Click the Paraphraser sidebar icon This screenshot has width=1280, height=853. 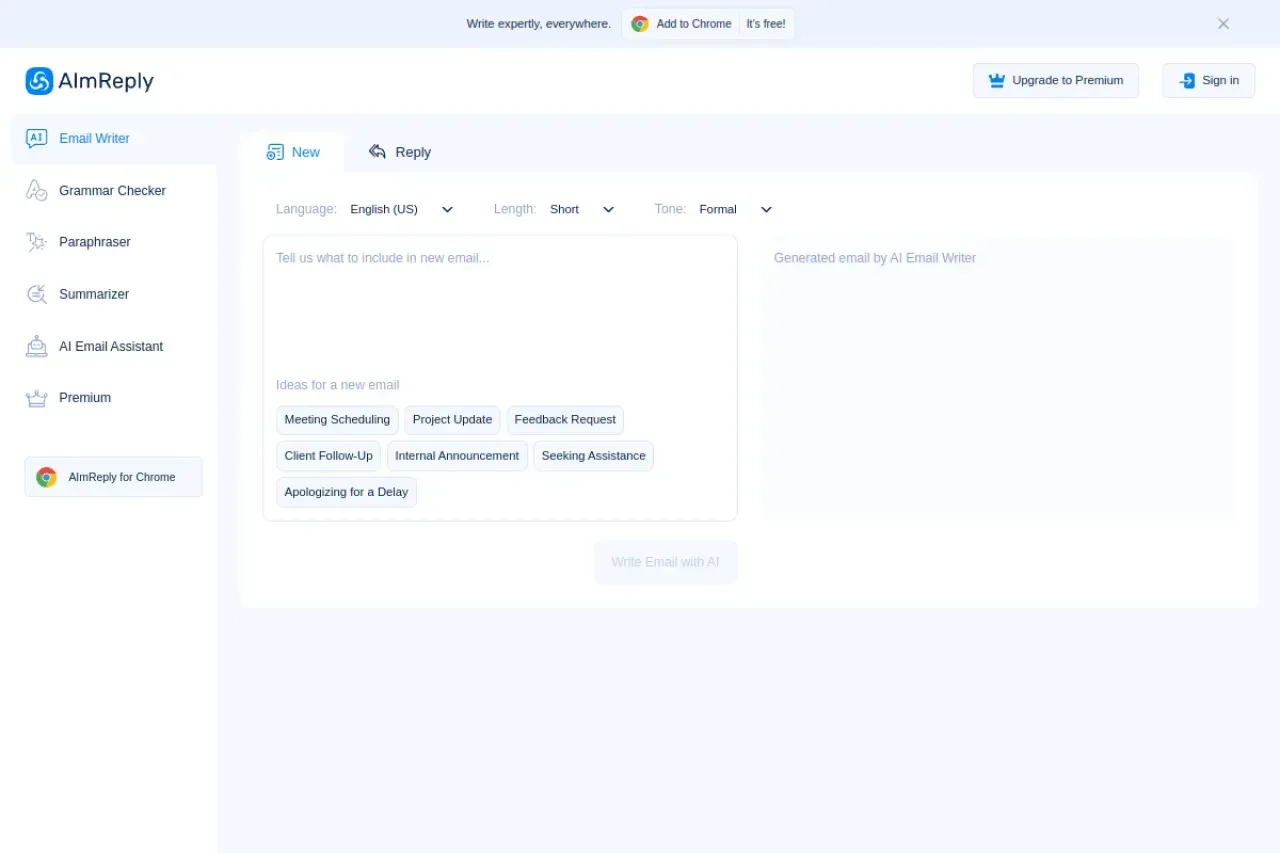(37, 242)
